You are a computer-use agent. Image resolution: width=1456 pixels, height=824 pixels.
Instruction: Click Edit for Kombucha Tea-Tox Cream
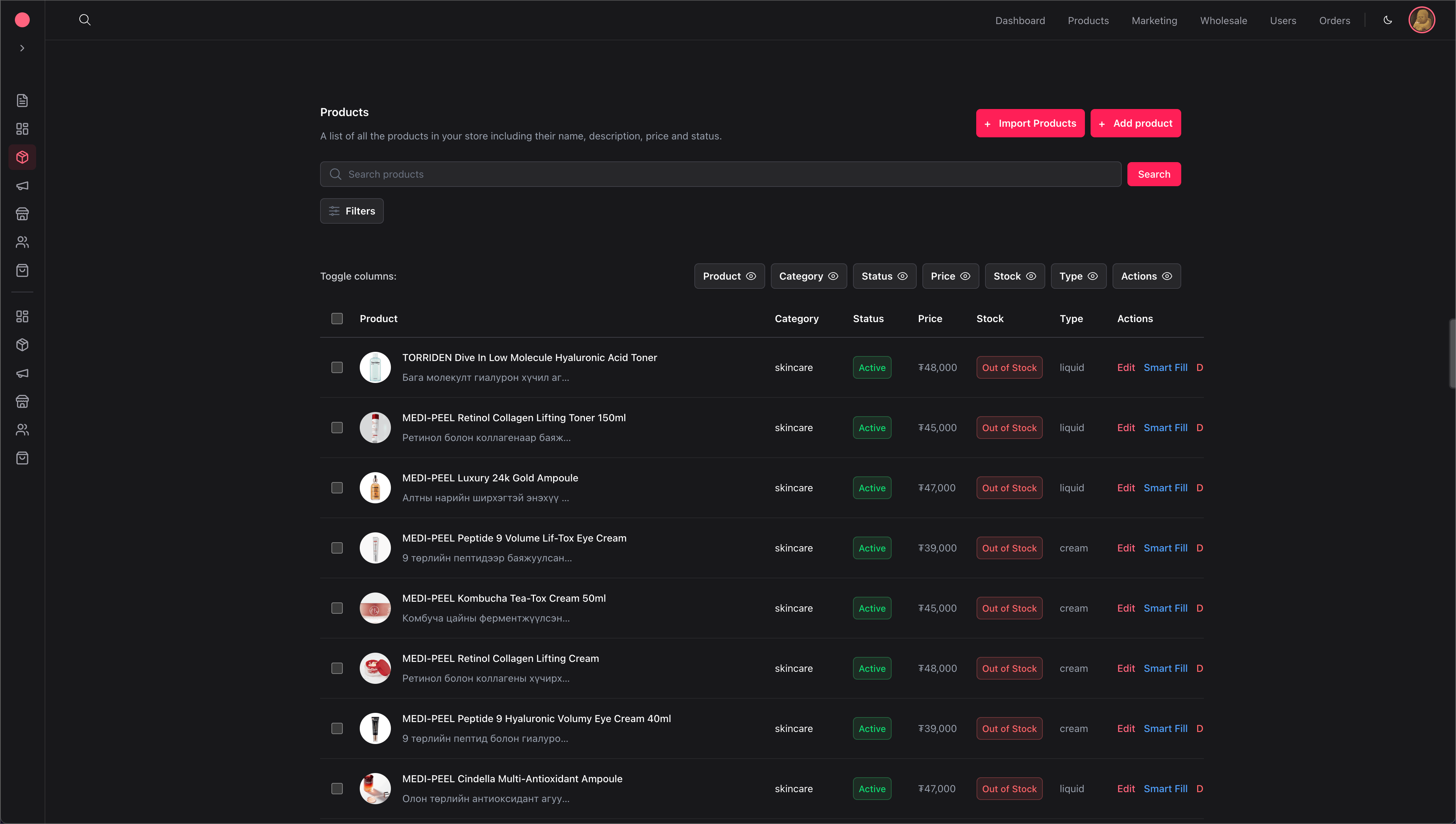tap(1125, 608)
